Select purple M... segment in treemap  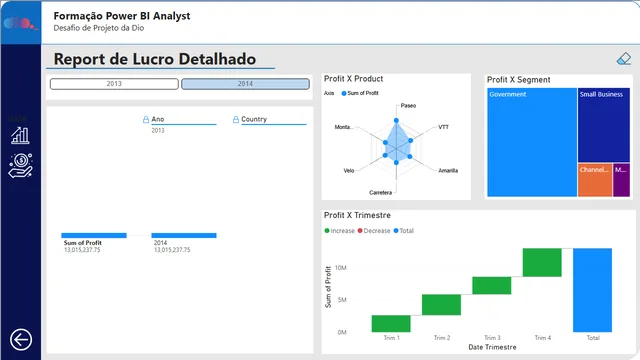pos(621,180)
